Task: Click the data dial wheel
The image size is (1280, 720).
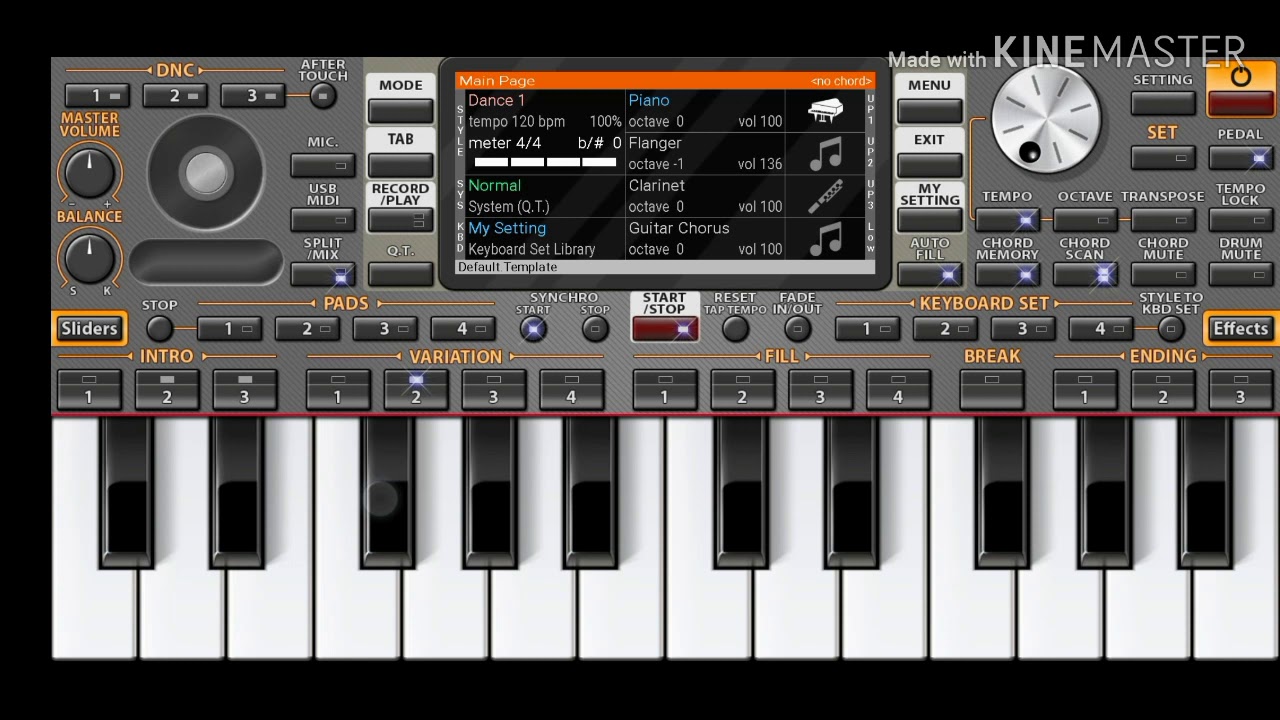Action: [x=1046, y=119]
